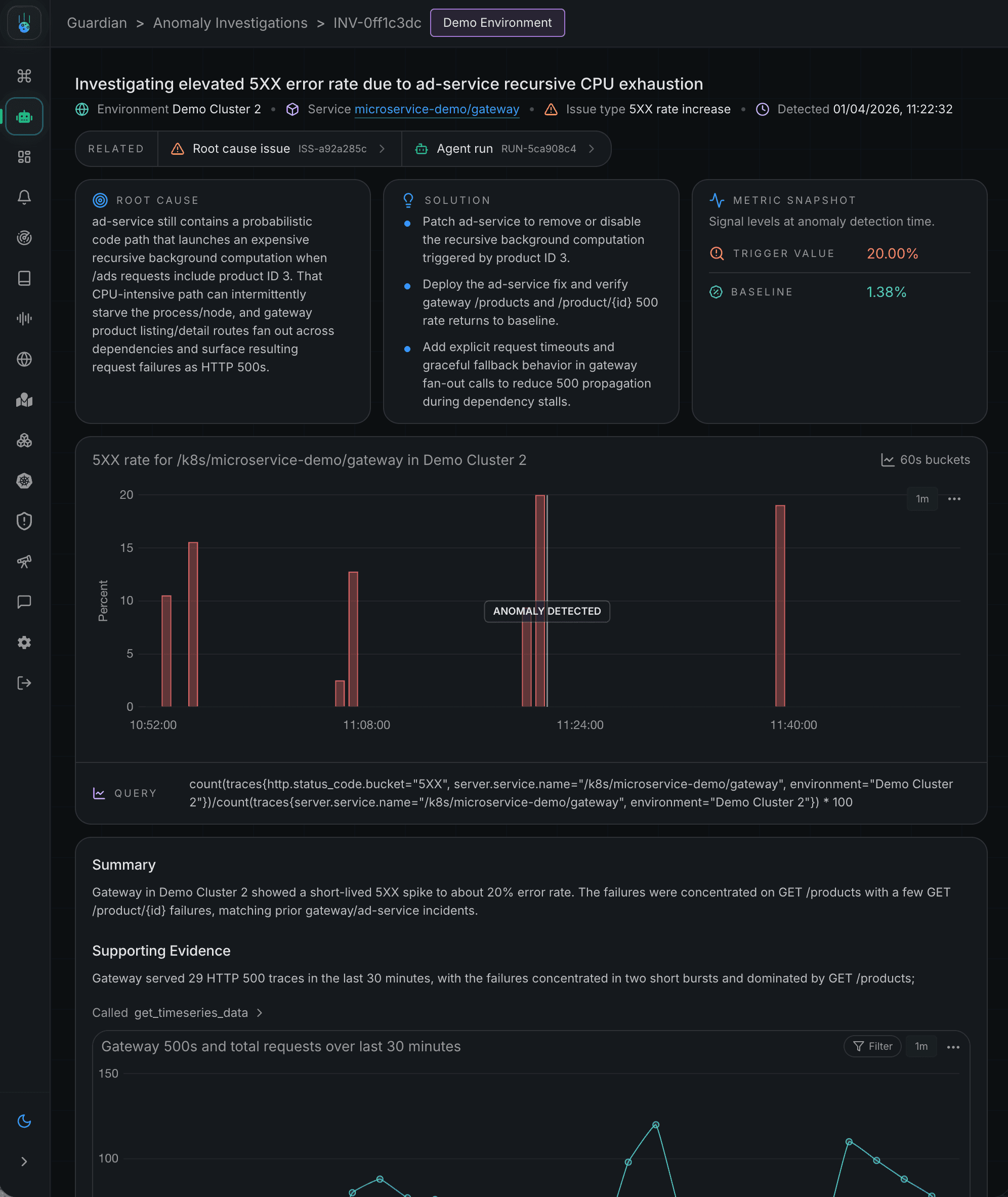Toggle dark mode with the moon icon
The width and height of the screenshot is (1008, 1197).
pyautogui.click(x=24, y=1121)
